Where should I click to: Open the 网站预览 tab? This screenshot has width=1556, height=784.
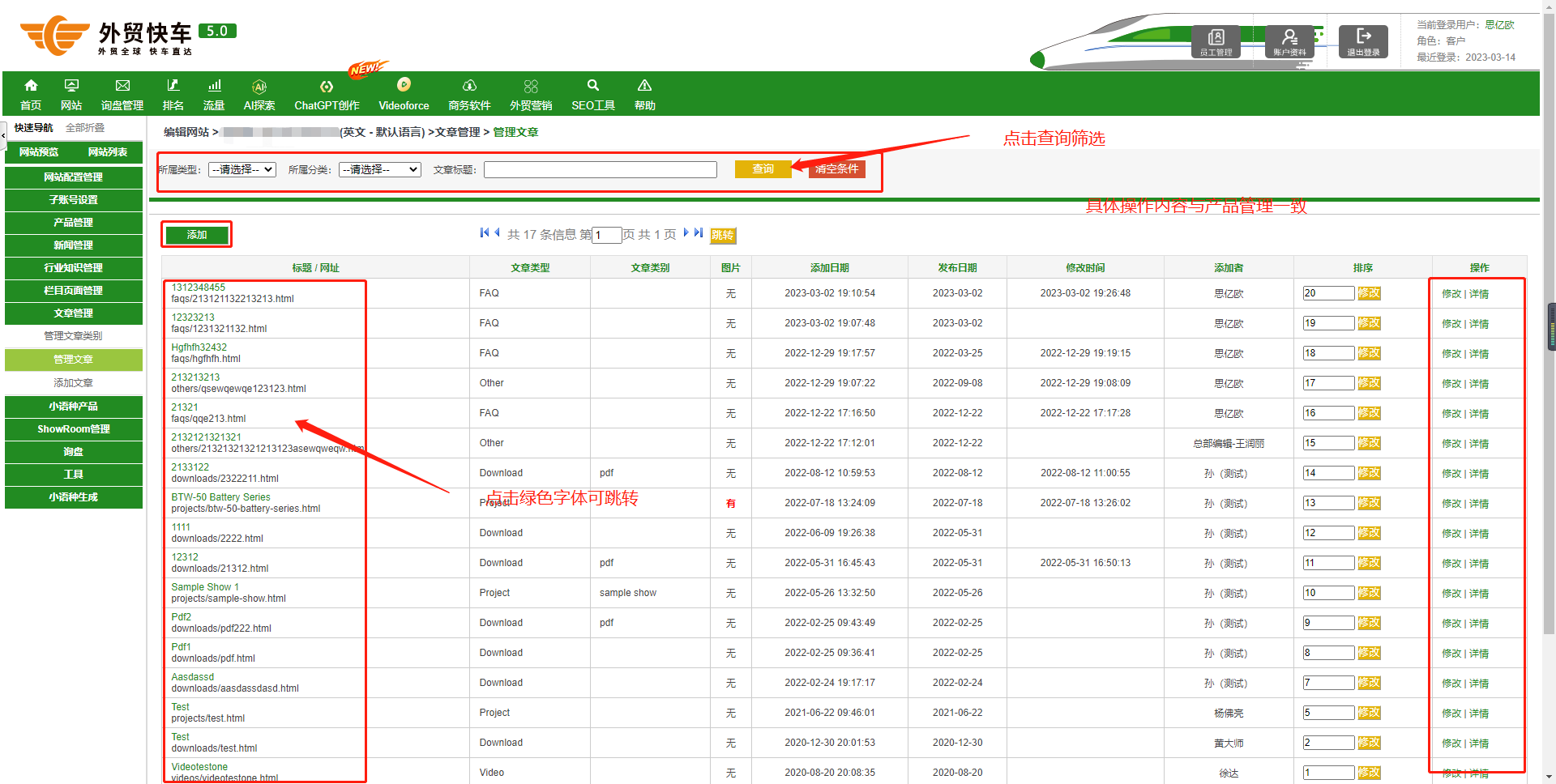pyautogui.click(x=39, y=152)
